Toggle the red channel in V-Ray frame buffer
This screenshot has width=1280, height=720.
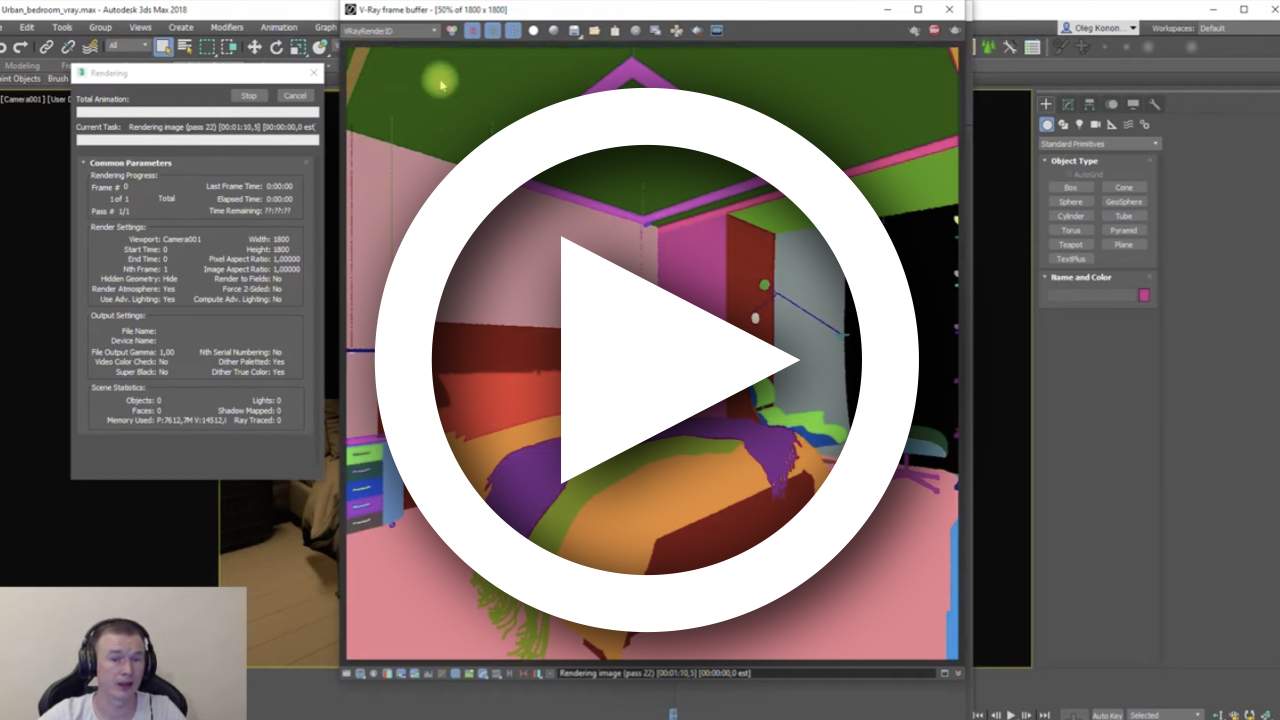point(473,31)
